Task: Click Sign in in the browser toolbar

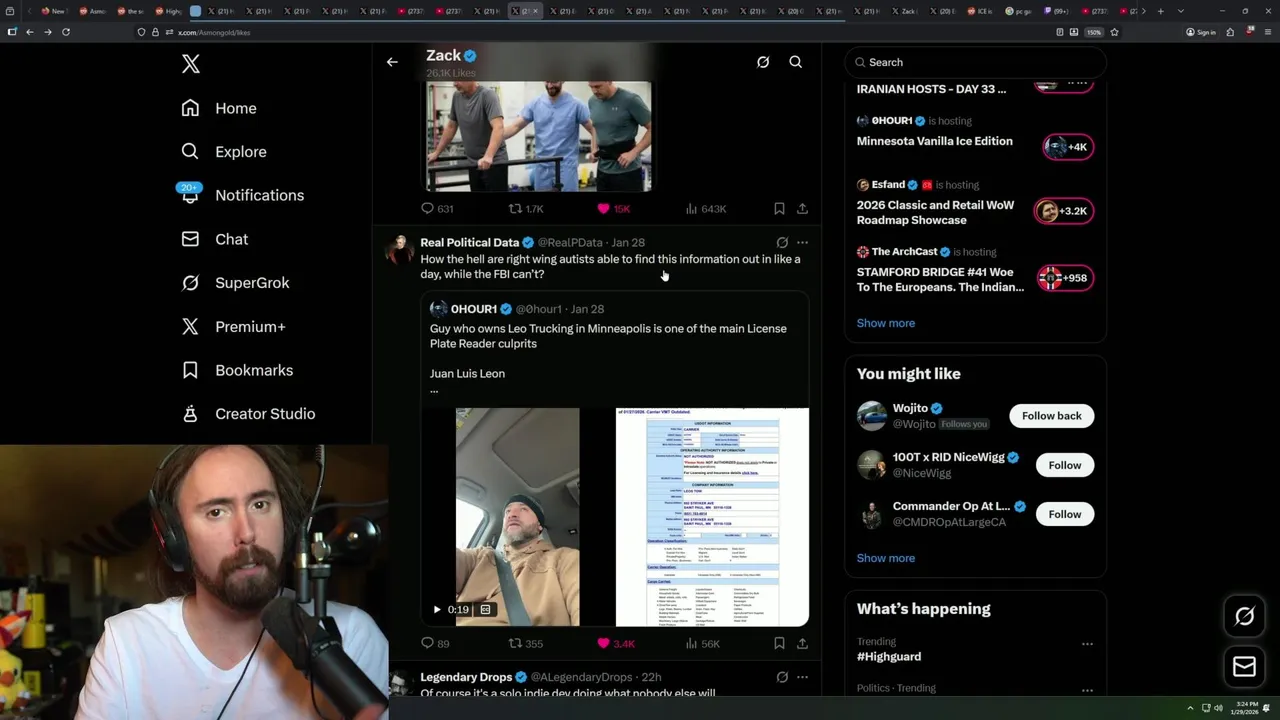Action: (1201, 32)
